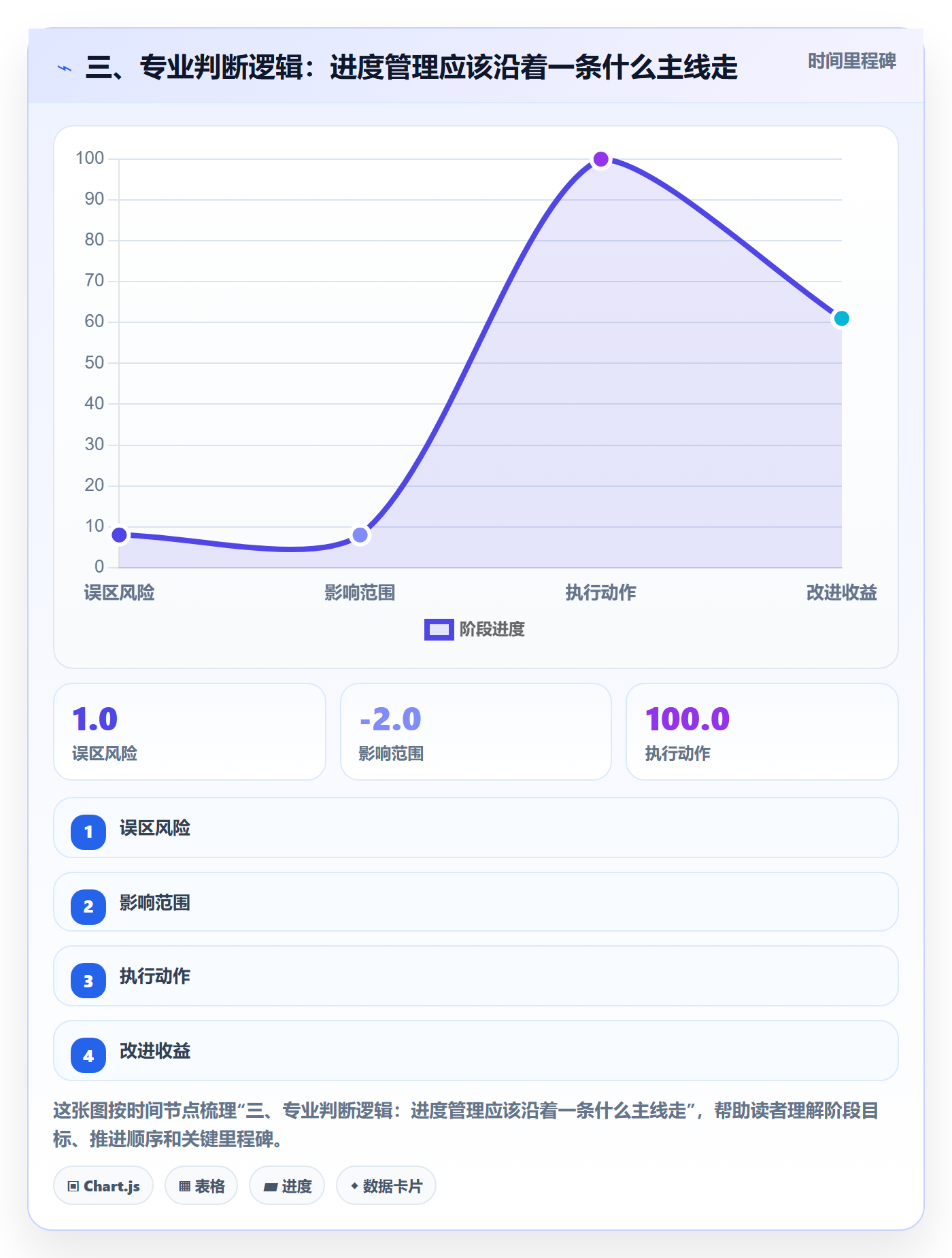This screenshot has width=952, height=1258.
Task: Click the 100 tick label on the y-axis
Action: (90, 158)
